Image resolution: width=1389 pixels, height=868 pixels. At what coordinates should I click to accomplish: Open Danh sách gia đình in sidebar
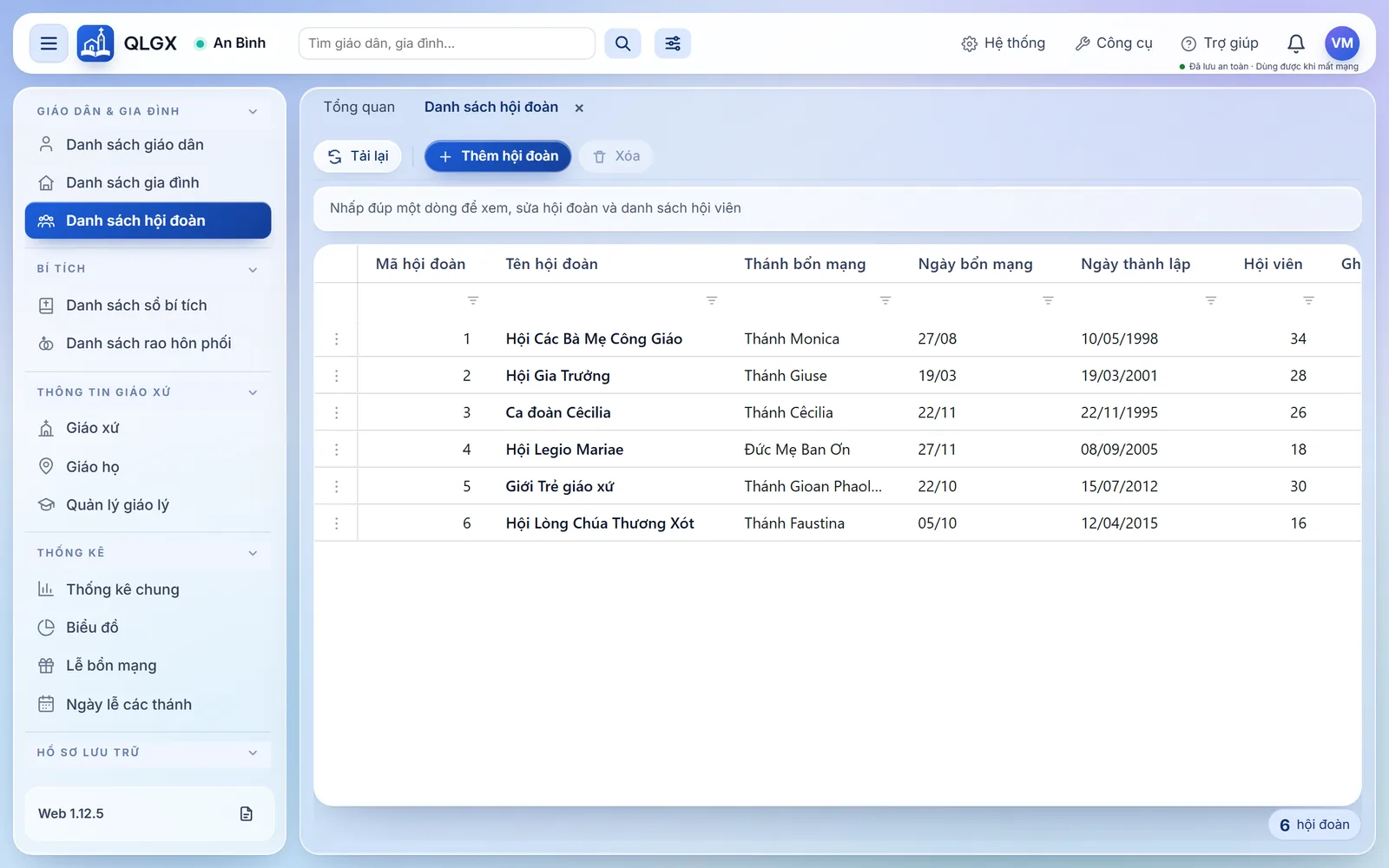coord(148,183)
